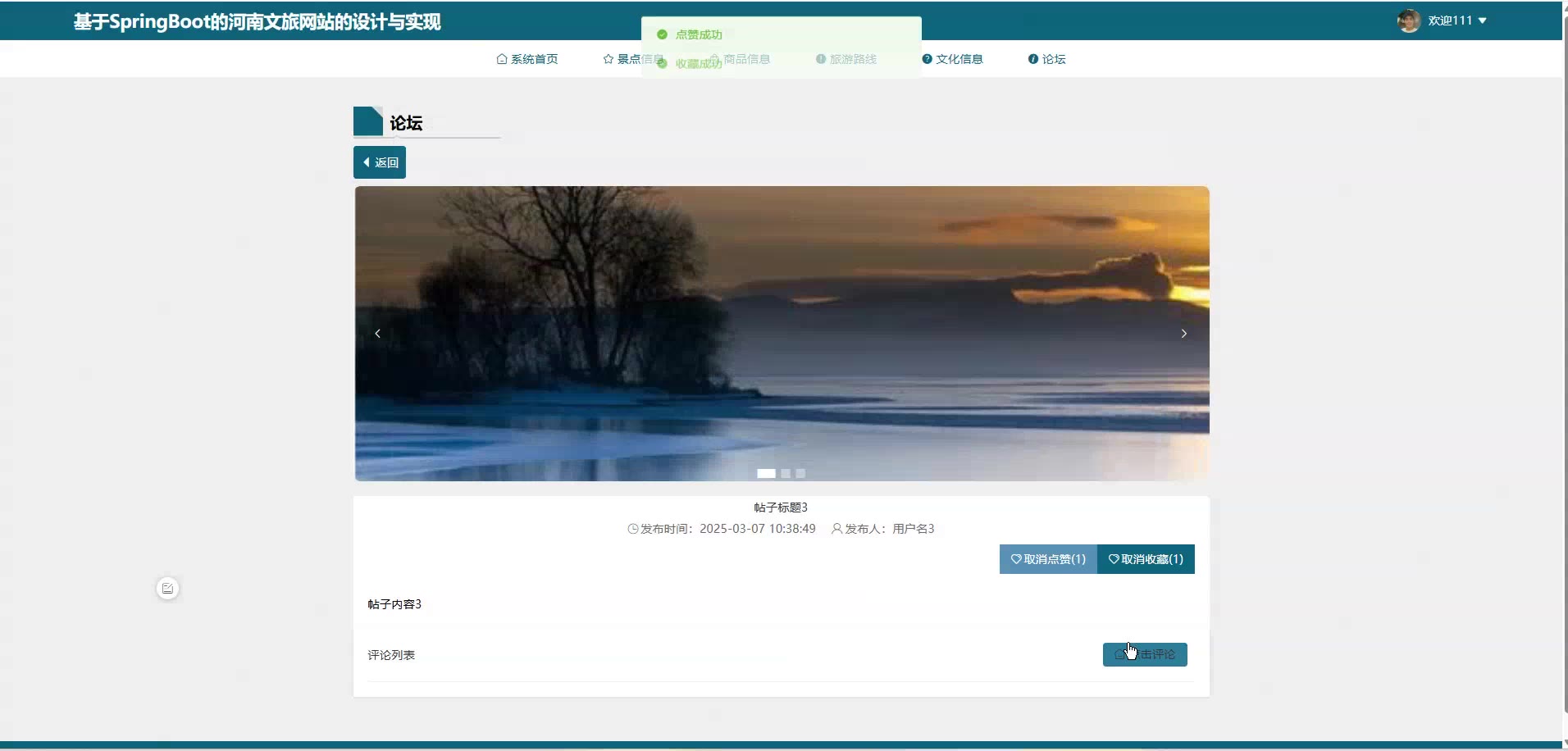Select the third carousel indicator dot
This screenshot has width=1568, height=751.
pyautogui.click(x=800, y=473)
